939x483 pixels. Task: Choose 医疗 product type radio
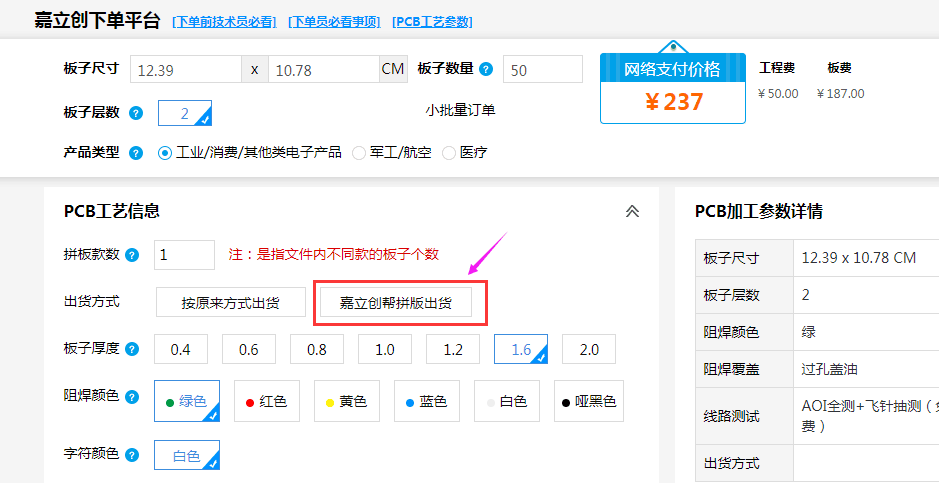click(449, 153)
